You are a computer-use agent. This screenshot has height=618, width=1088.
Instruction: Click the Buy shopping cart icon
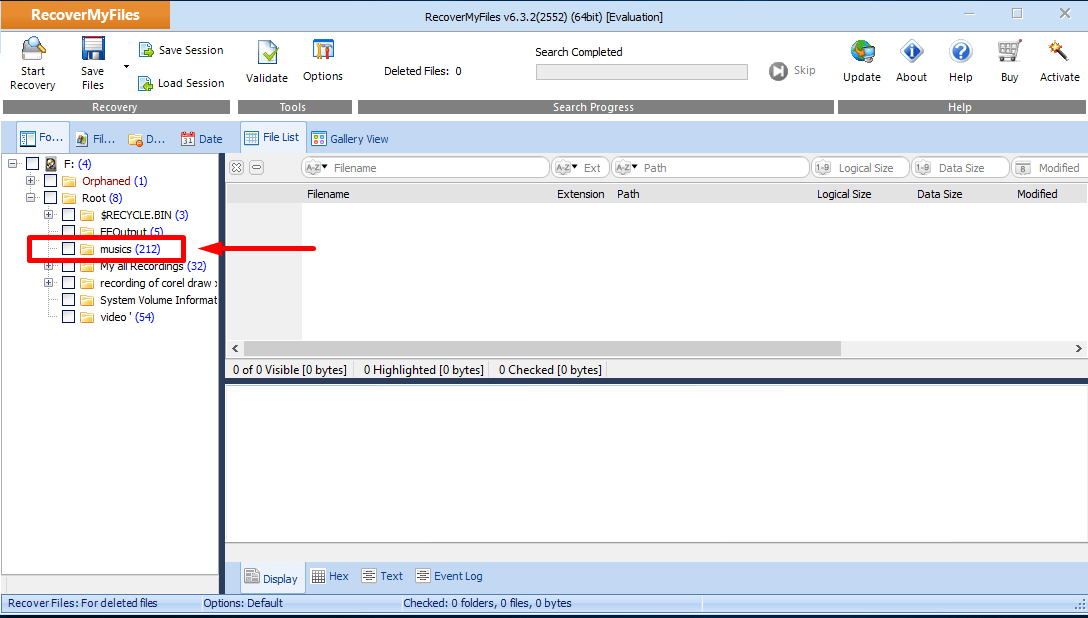(1009, 52)
